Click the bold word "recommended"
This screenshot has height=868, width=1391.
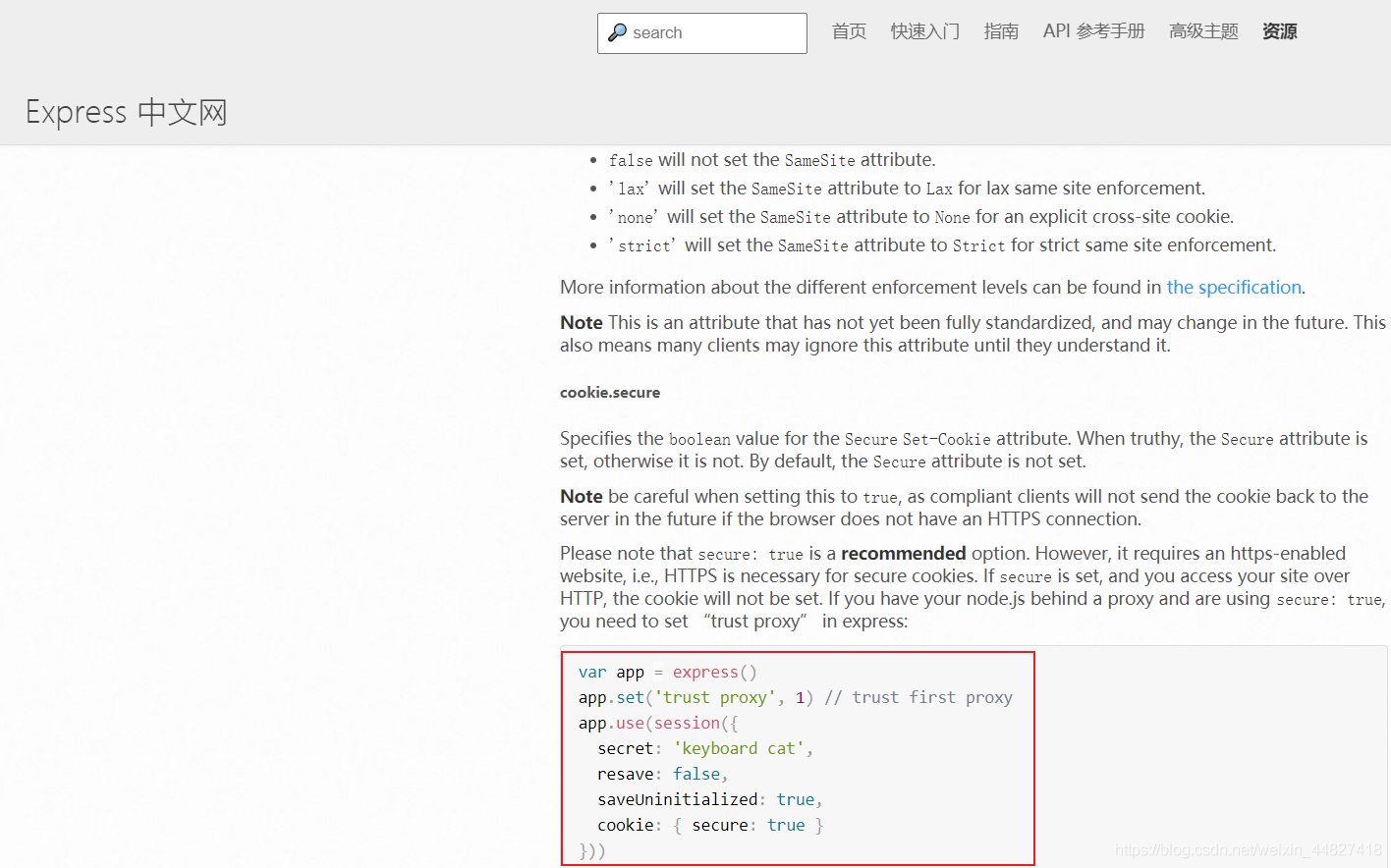(x=904, y=553)
